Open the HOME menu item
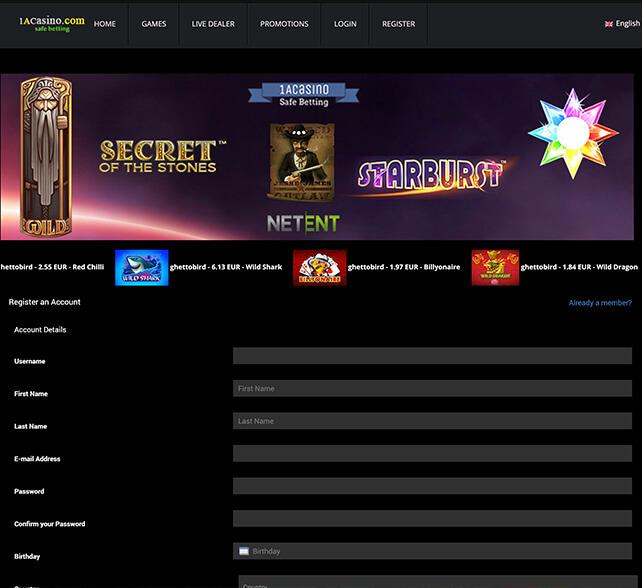The width and height of the screenshot is (642, 588). (x=105, y=24)
